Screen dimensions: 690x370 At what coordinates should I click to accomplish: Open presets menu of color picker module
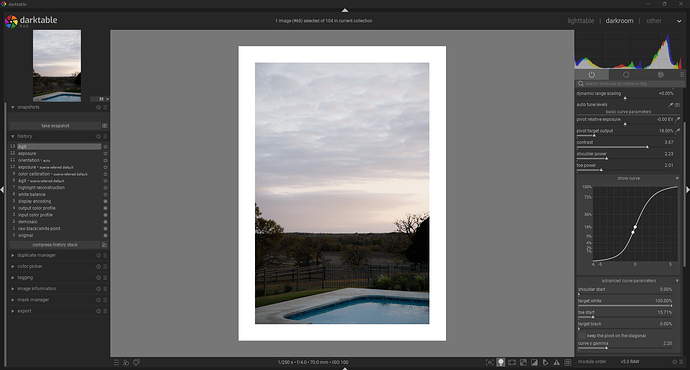point(105,267)
